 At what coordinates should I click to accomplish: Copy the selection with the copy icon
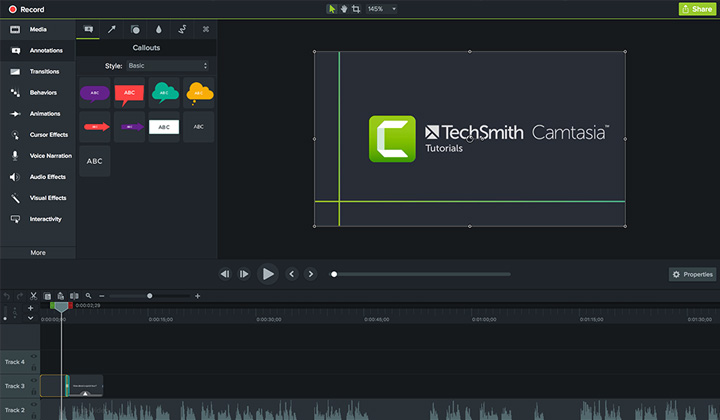(x=47, y=296)
